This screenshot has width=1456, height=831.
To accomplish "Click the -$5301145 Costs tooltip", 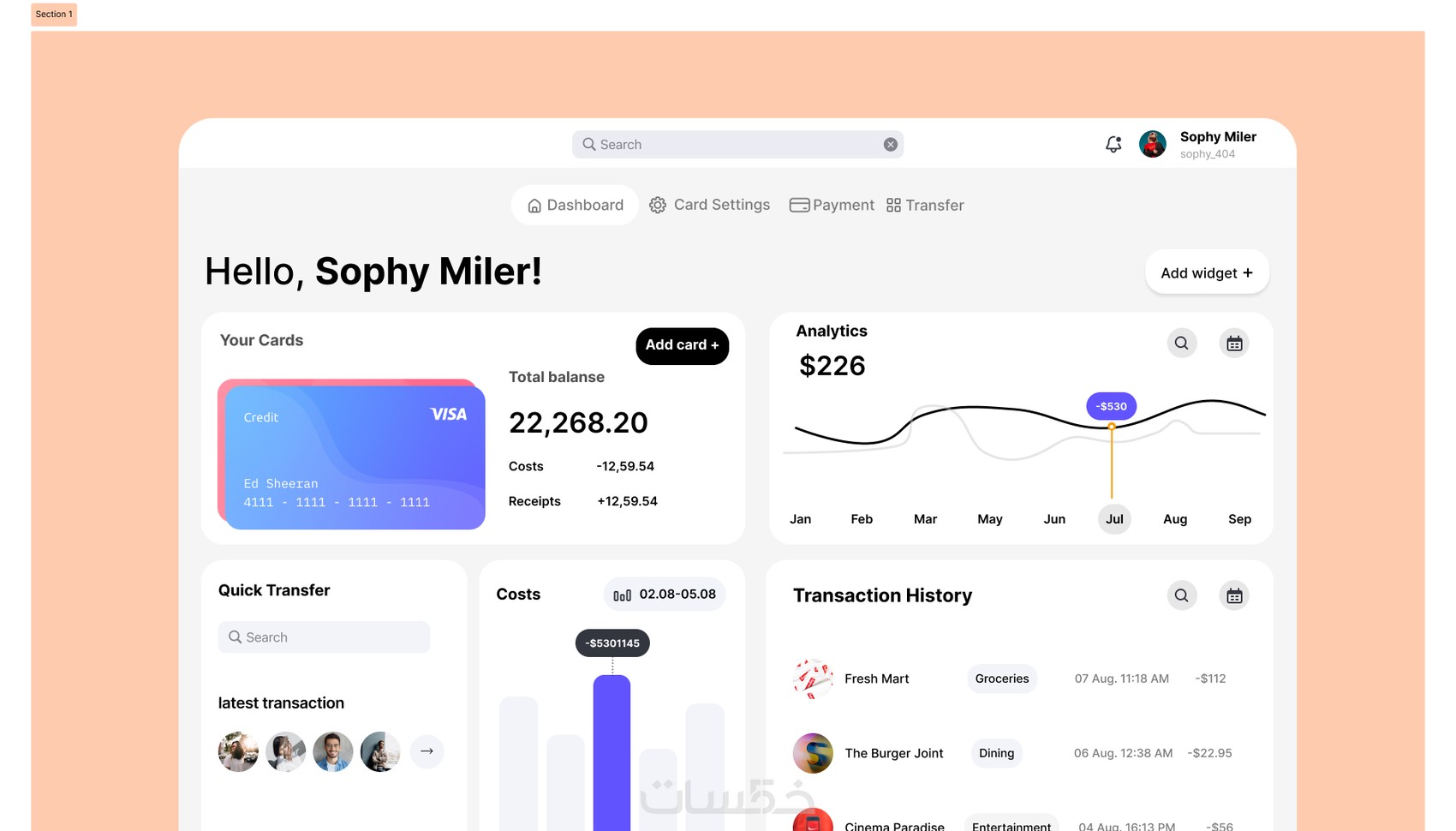I will (612, 643).
